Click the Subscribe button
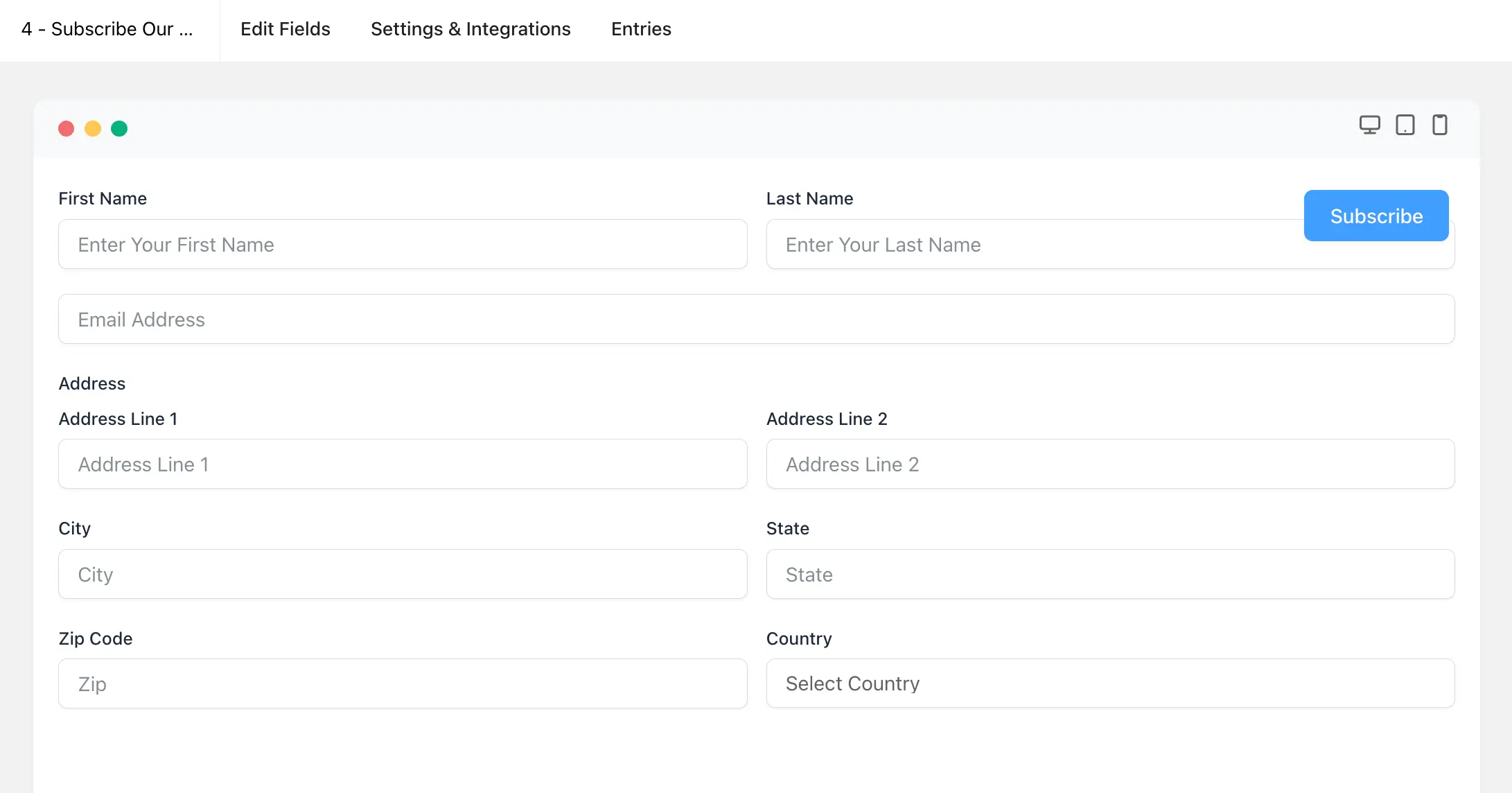 (1376, 216)
